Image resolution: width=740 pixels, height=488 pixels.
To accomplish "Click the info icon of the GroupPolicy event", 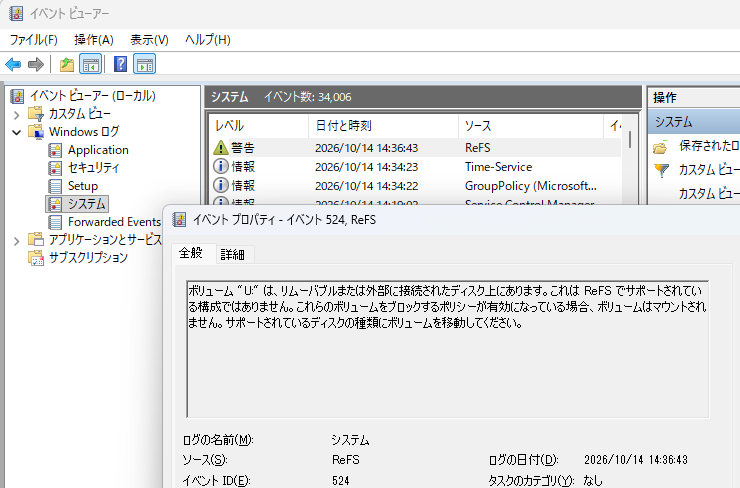I will click(x=220, y=185).
